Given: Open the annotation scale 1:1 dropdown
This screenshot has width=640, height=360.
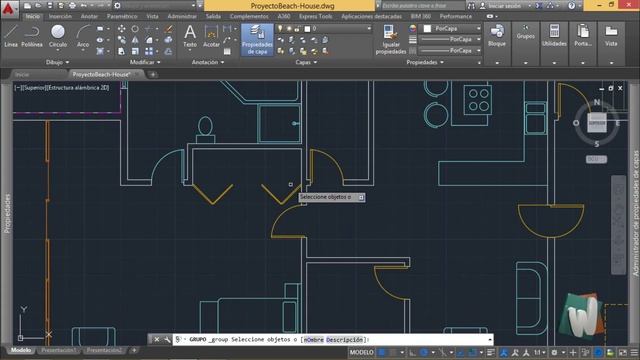Looking at the screenshot, I should coord(540,352).
